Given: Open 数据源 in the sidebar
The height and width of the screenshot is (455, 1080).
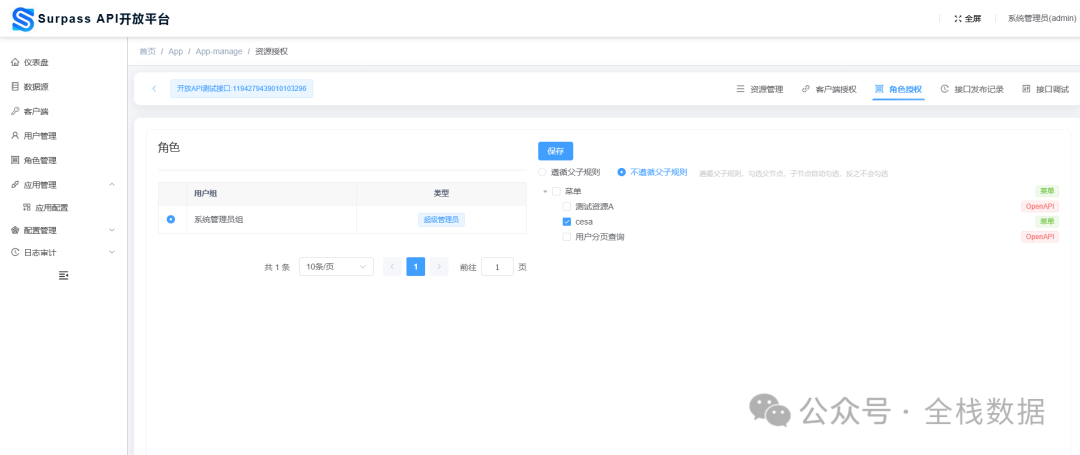Looking at the screenshot, I should click(36, 87).
